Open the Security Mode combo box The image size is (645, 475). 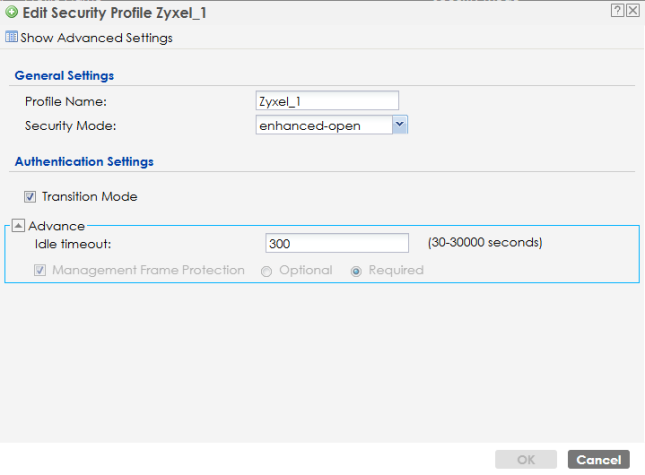pyautogui.click(x=323, y=125)
